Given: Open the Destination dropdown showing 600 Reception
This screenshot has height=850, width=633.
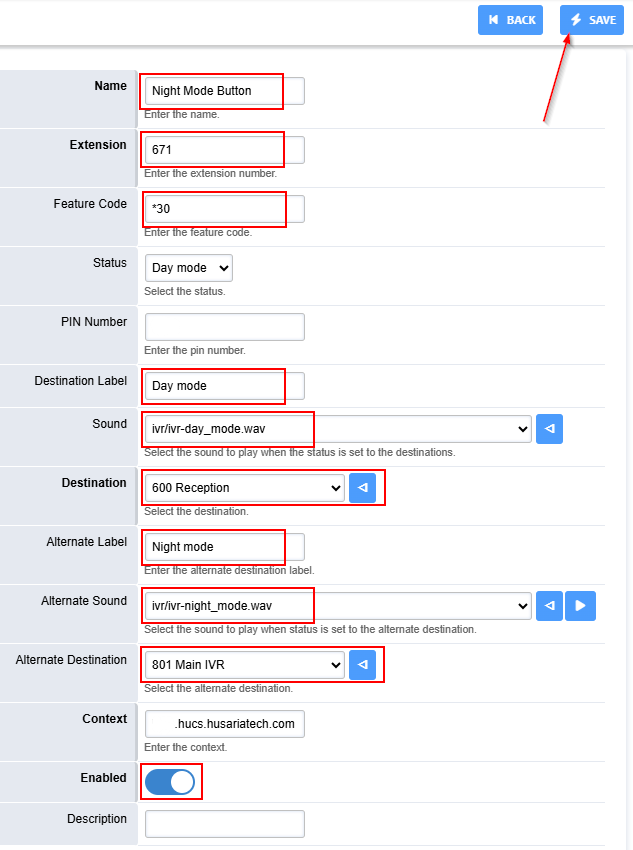Looking at the screenshot, I should [x=244, y=488].
